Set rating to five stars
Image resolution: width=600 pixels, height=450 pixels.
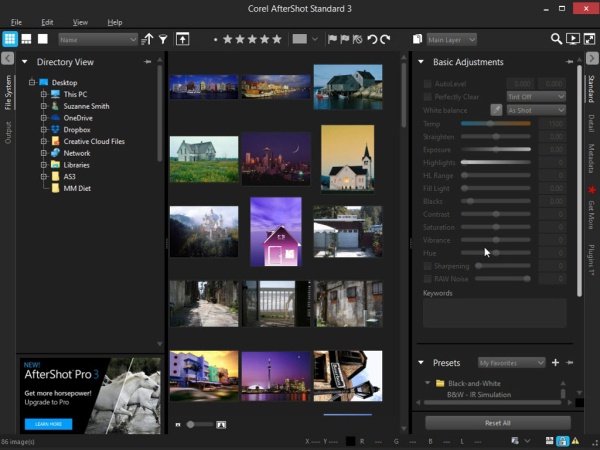click(277, 39)
